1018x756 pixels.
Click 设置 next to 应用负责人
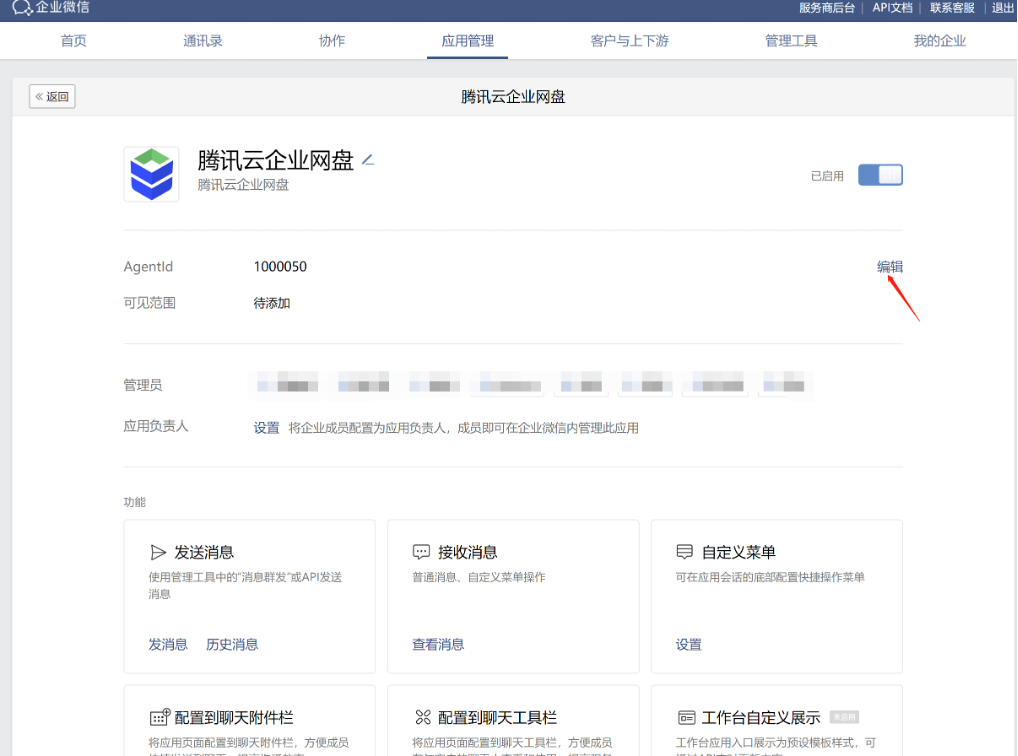tap(266, 428)
